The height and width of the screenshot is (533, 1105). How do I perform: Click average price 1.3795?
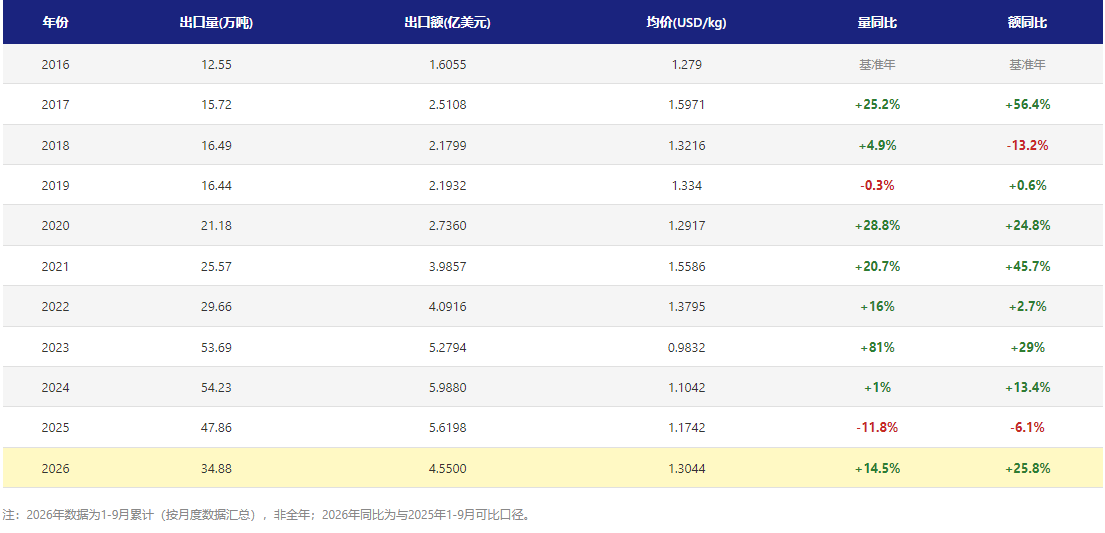coord(686,307)
